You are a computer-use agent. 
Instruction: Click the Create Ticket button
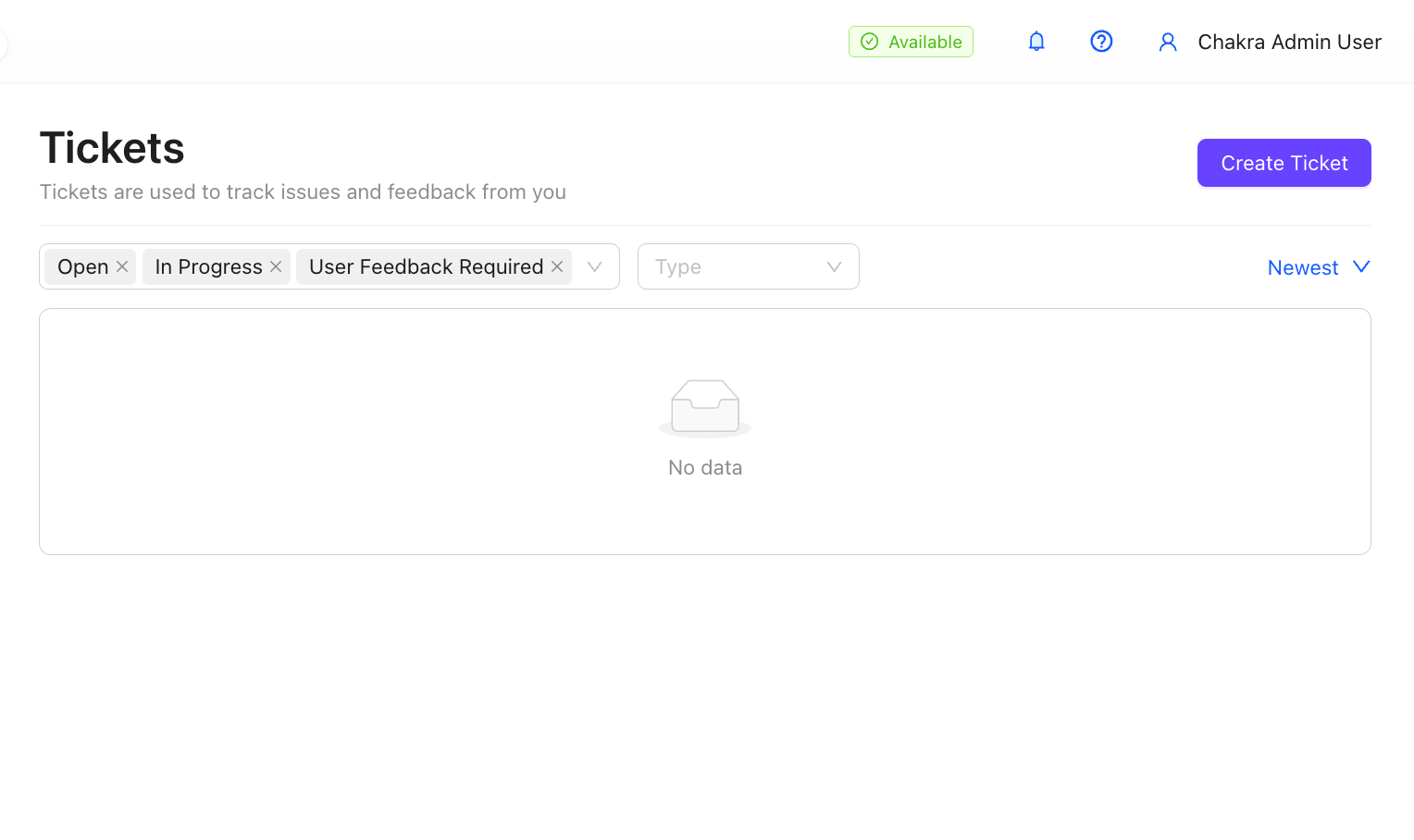click(x=1284, y=163)
